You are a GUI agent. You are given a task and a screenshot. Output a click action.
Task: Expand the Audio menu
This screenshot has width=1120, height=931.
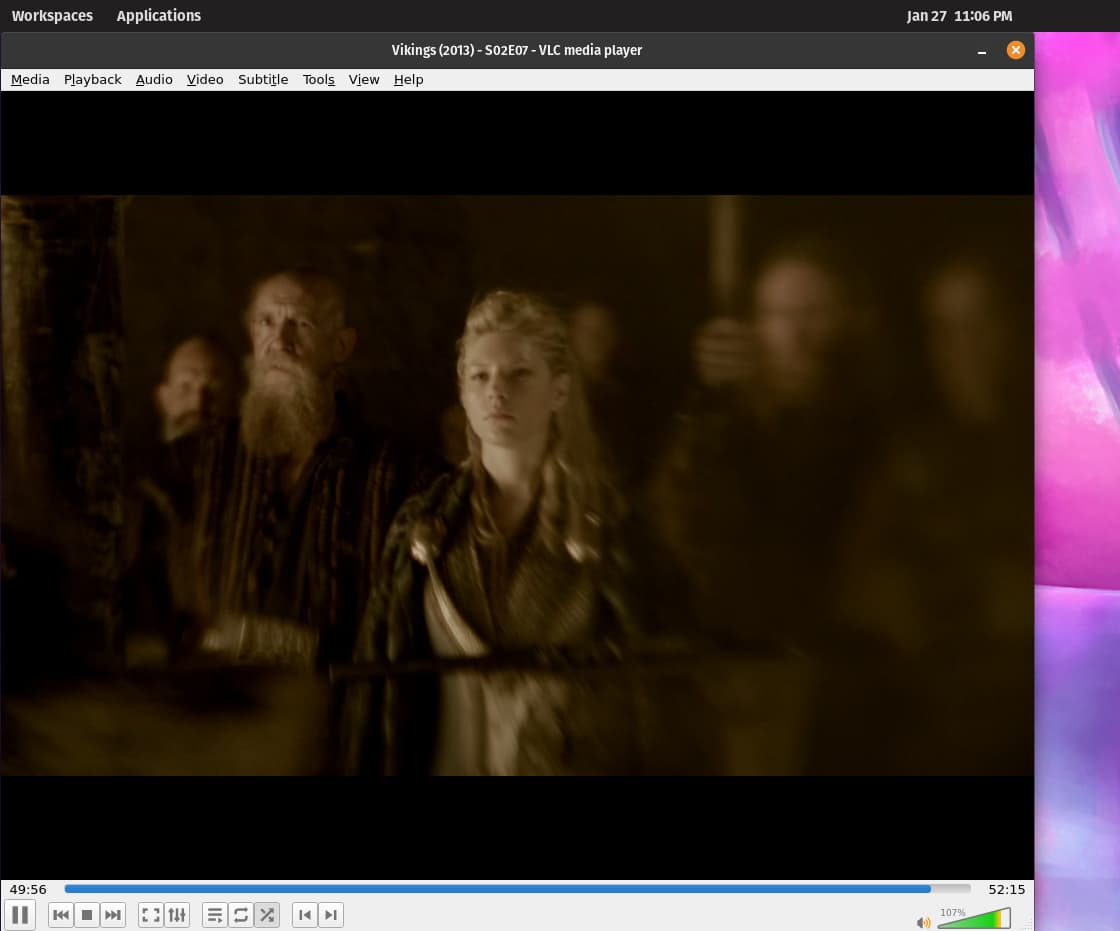coord(154,80)
